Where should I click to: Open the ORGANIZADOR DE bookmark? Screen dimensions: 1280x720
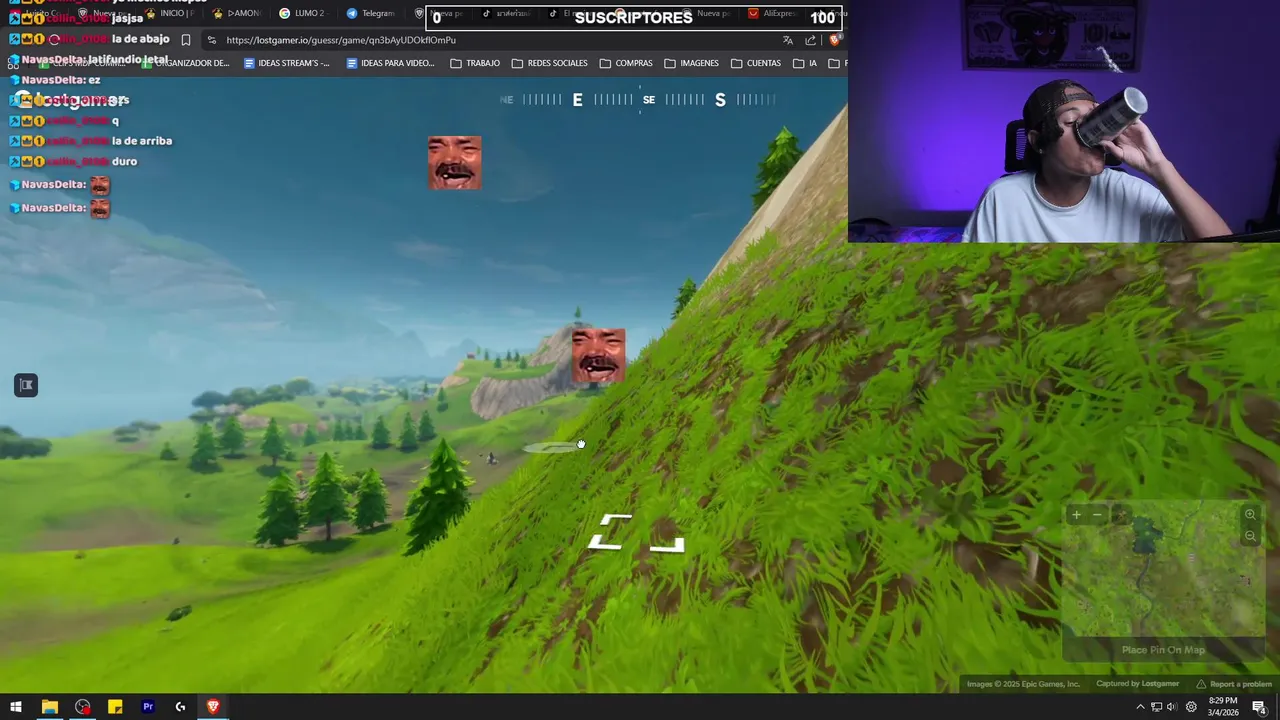click(186, 63)
